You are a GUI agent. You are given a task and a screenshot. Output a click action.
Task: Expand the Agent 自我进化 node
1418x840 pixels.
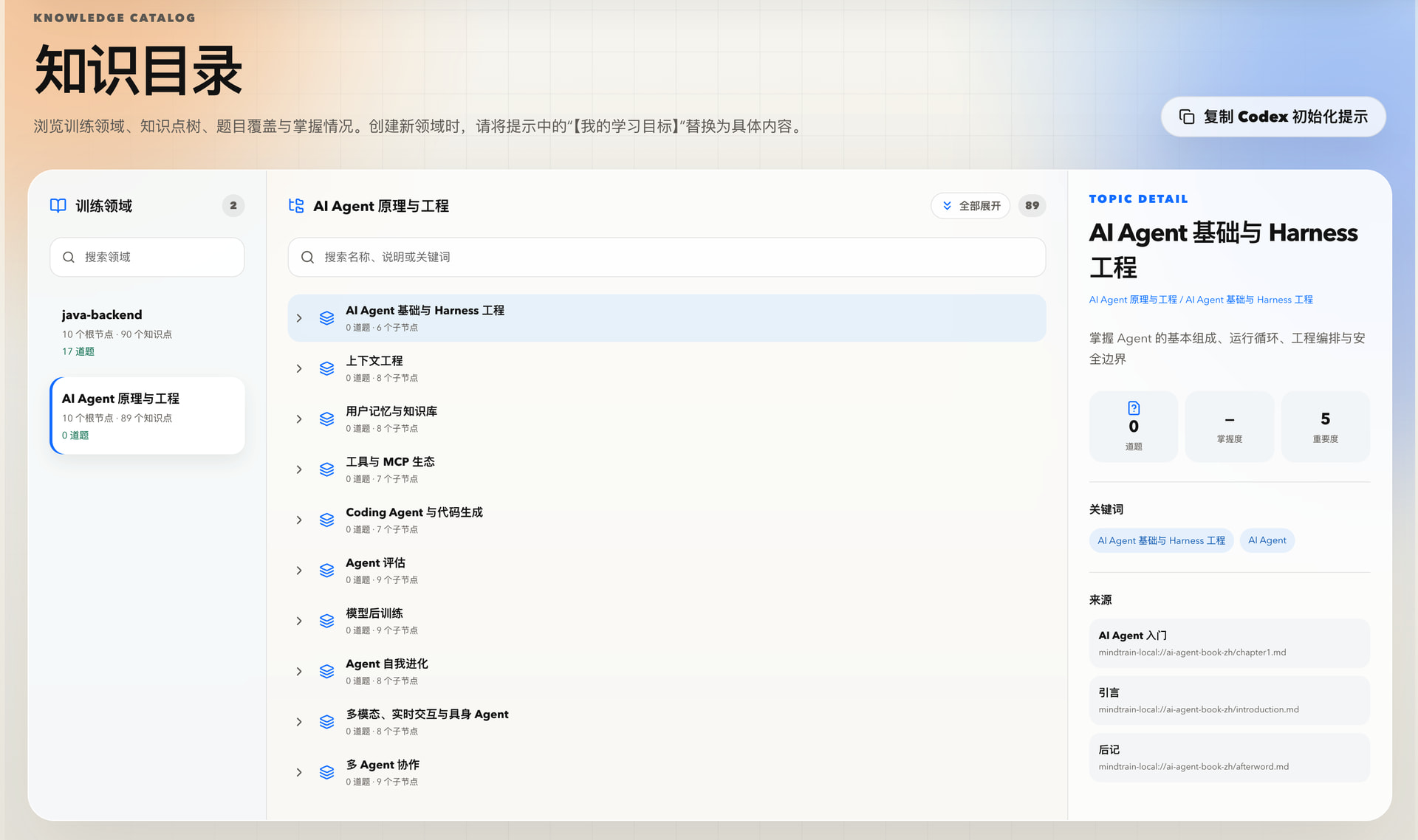299,672
